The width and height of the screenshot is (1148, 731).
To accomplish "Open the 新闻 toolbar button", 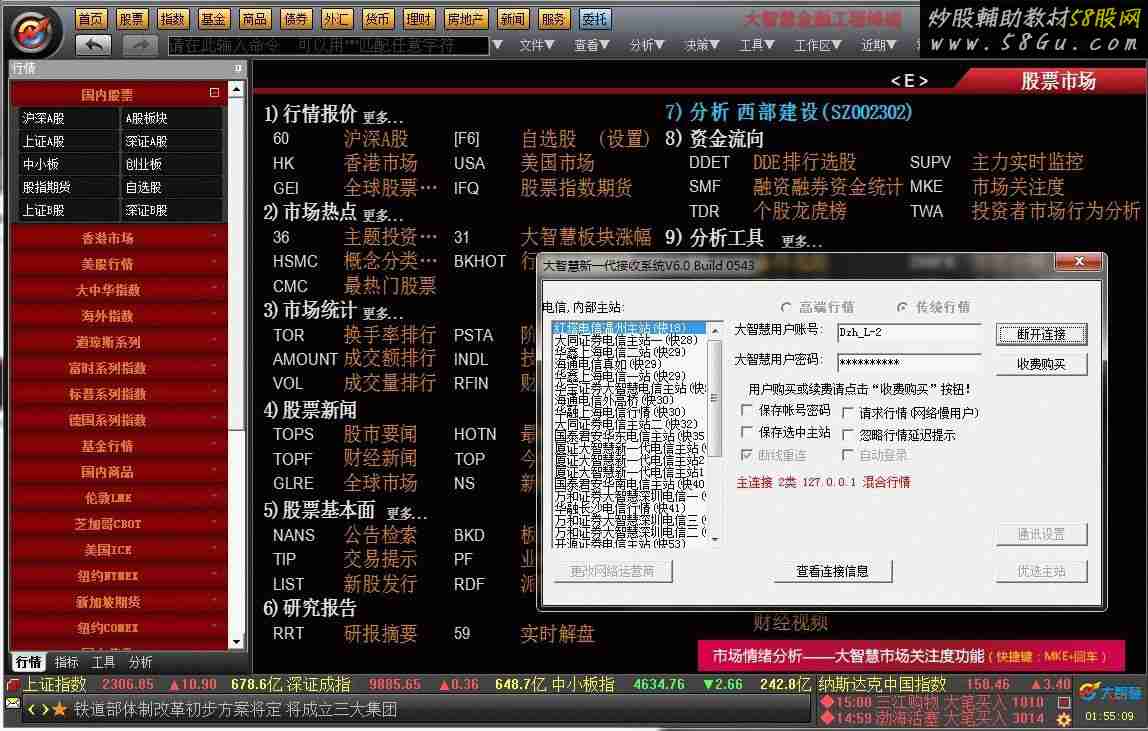I will coord(512,19).
